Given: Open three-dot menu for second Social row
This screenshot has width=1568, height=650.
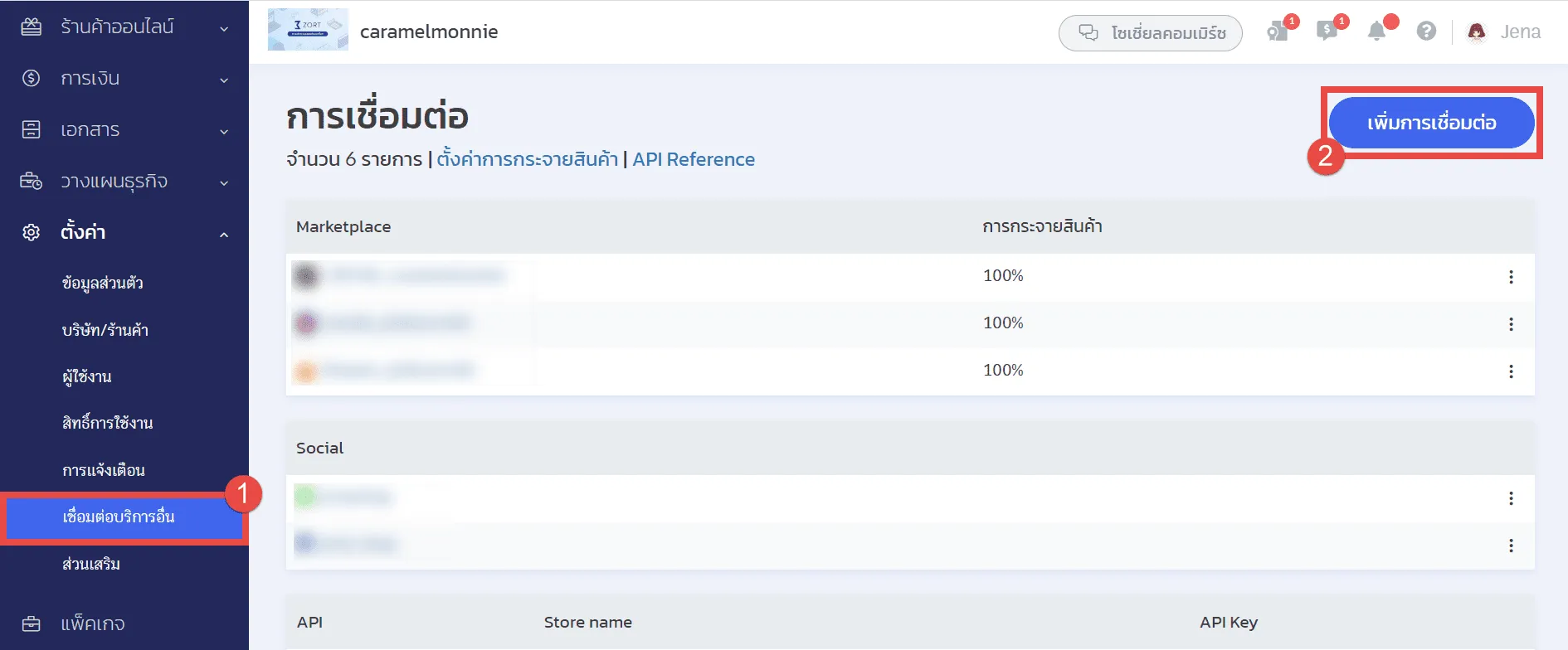Looking at the screenshot, I should [1511, 546].
